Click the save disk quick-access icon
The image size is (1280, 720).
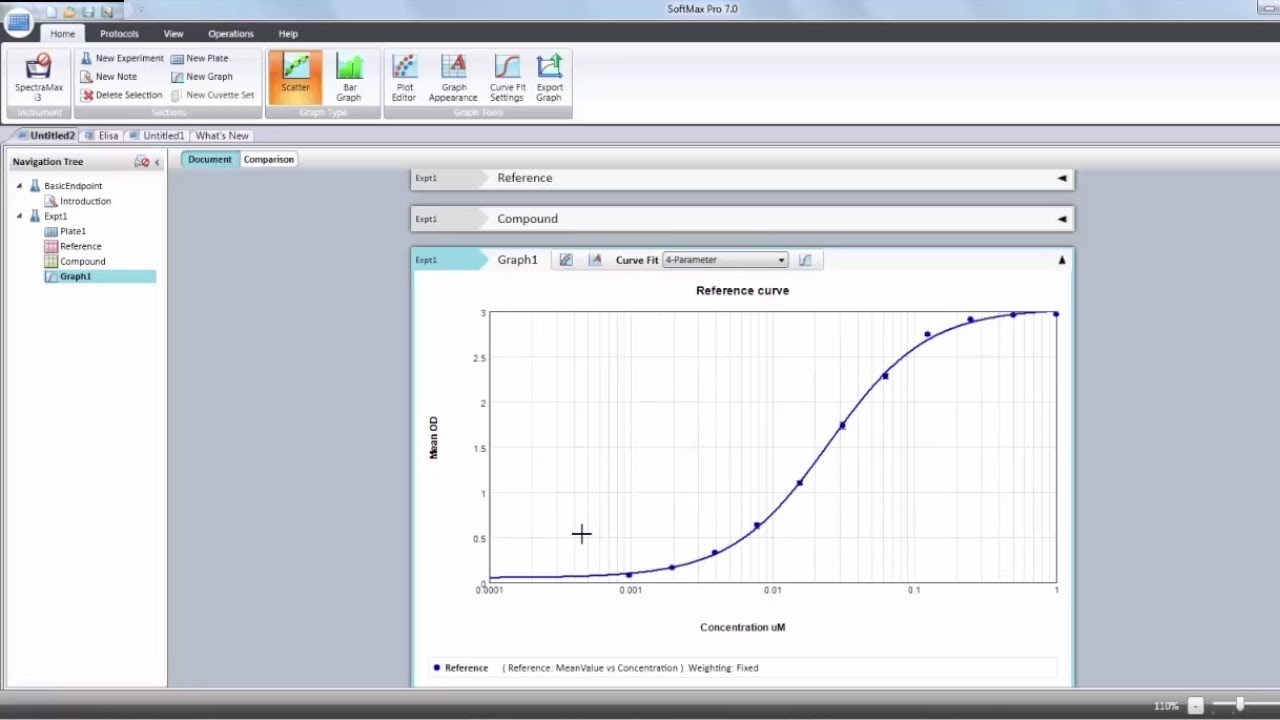pos(88,11)
